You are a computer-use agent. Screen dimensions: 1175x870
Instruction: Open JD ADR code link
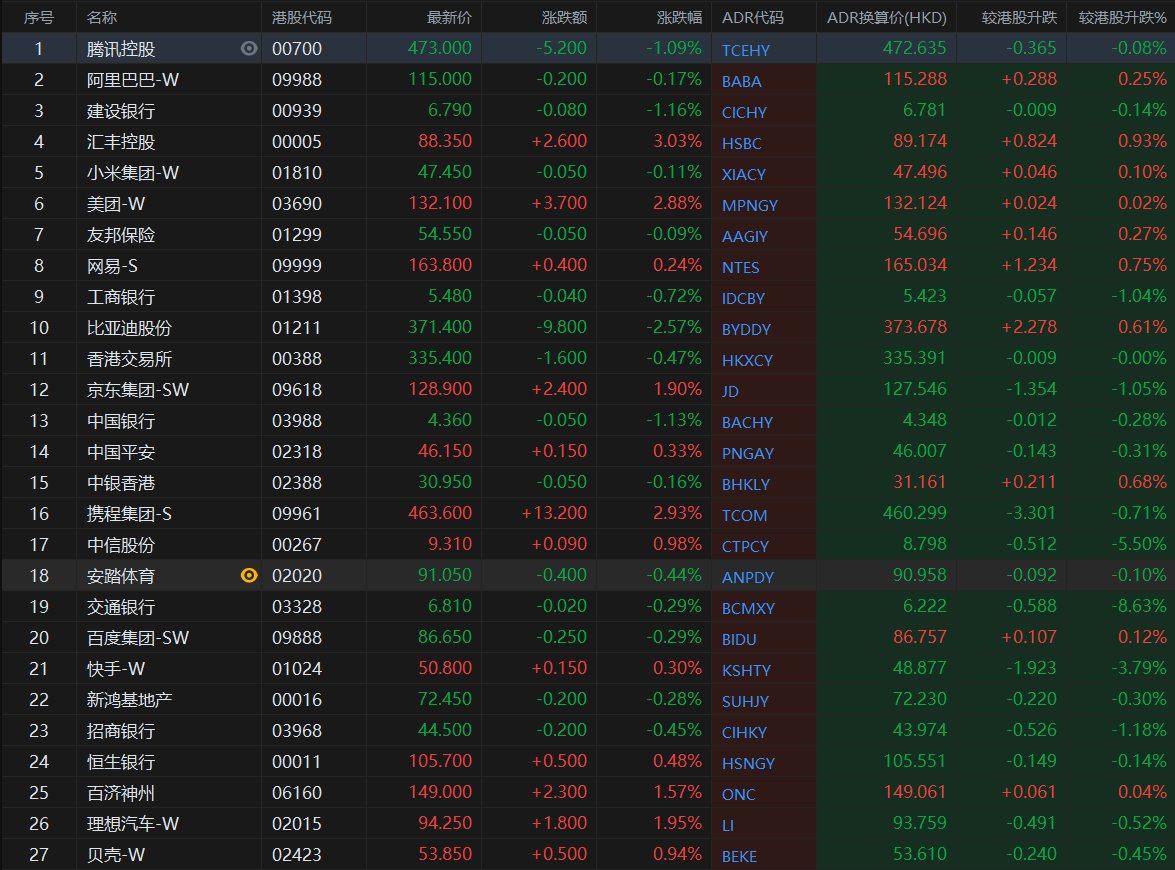730,391
